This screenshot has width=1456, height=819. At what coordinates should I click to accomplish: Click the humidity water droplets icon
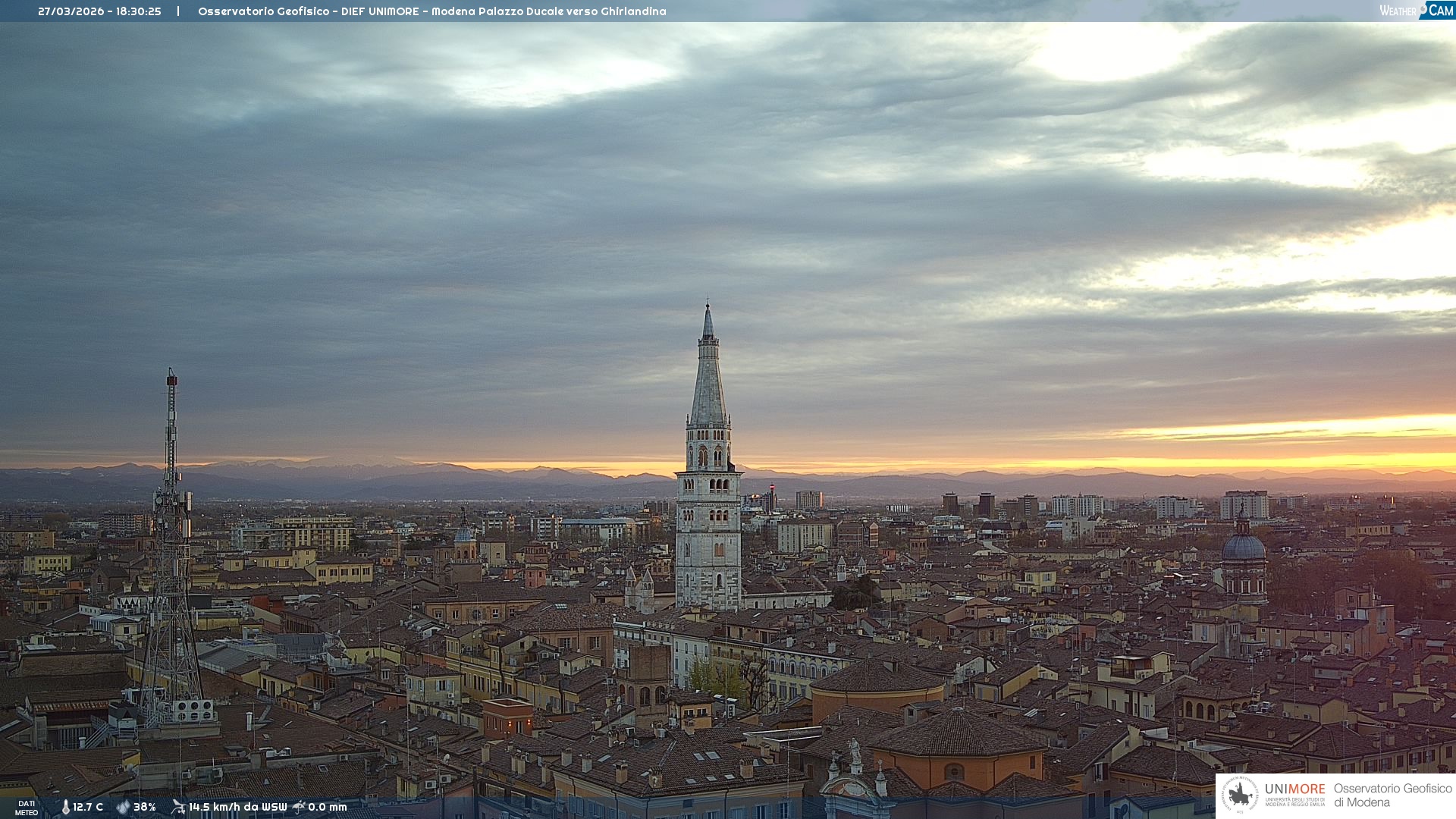pos(123,808)
